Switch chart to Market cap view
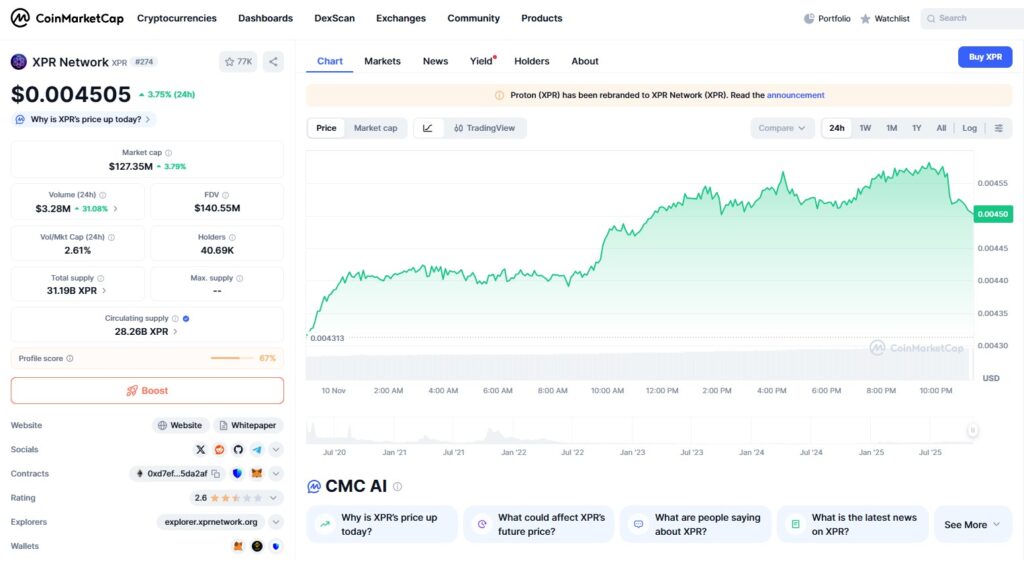This screenshot has width=1024, height=561. pyautogui.click(x=375, y=128)
